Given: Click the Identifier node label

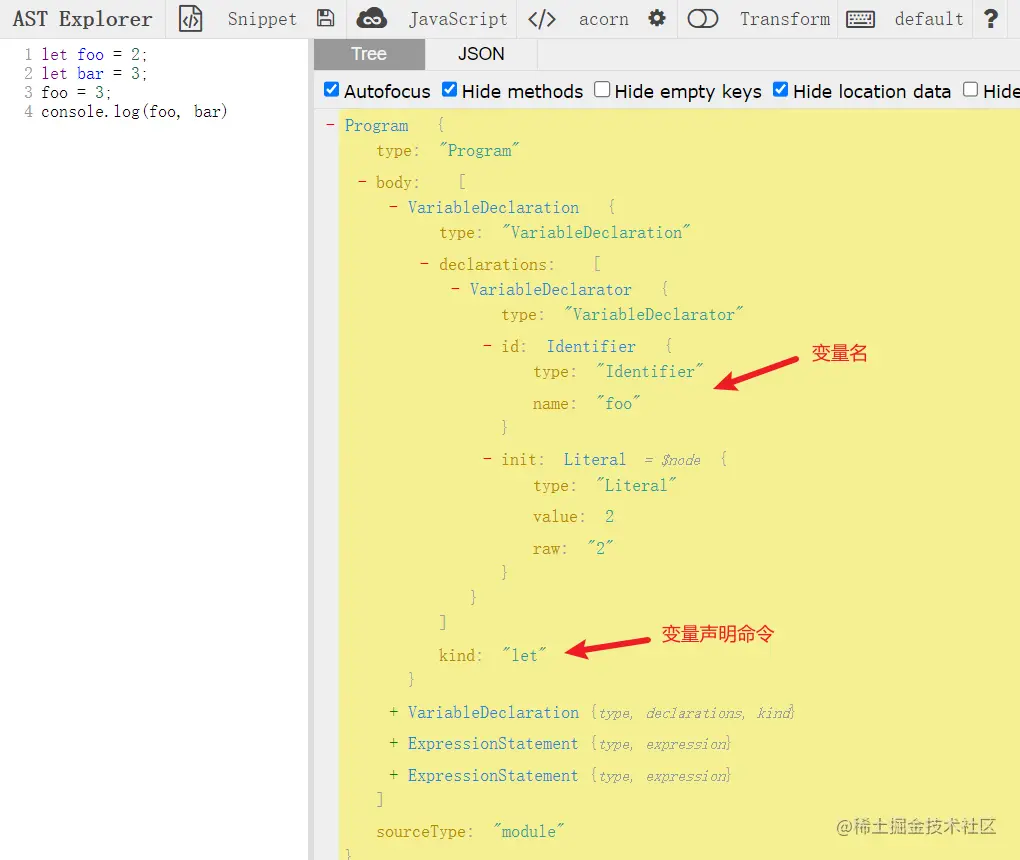Looking at the screenshot, I should pos(591,347).
